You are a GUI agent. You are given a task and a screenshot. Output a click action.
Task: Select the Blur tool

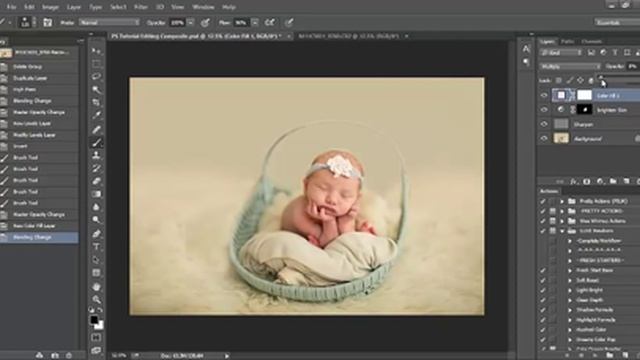96,207
